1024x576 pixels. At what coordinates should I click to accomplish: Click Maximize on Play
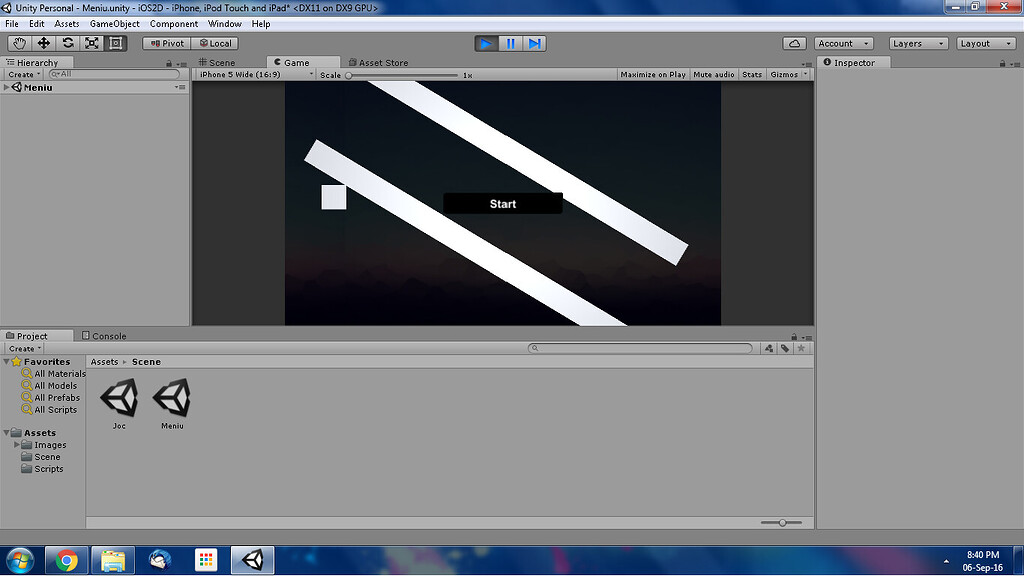(x=652, y=73)
